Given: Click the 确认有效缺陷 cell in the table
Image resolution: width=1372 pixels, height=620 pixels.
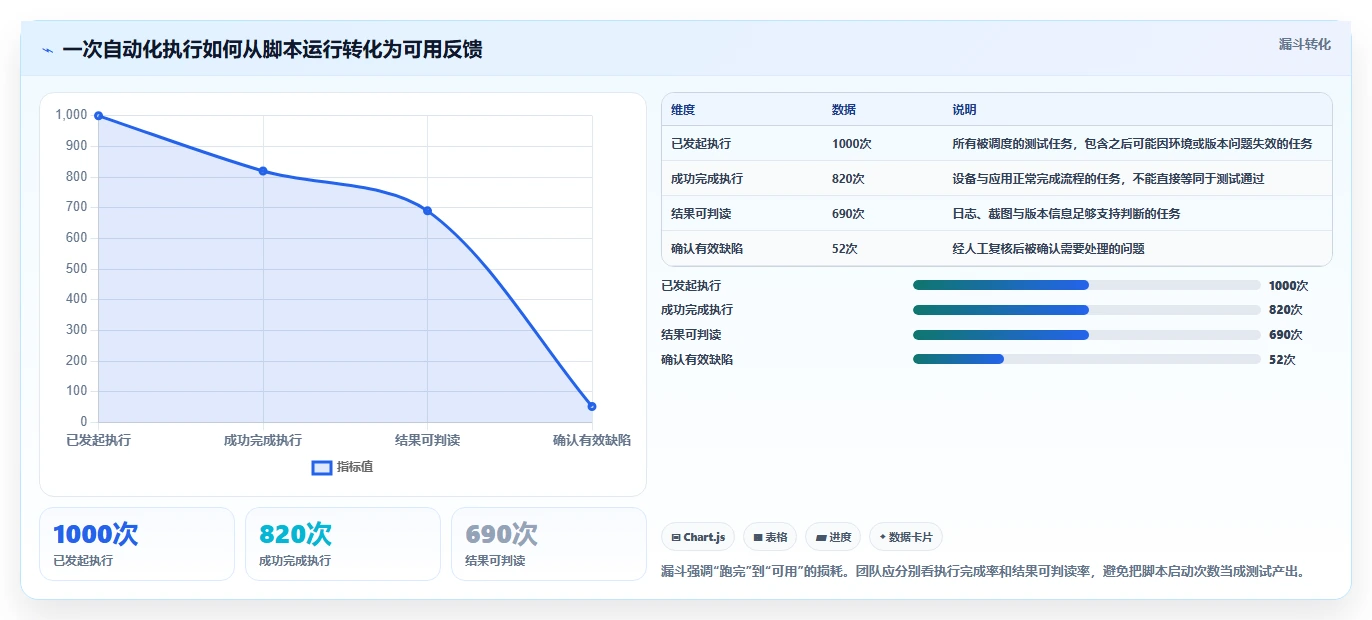Looking at the screenshot, I should point(707,249).
